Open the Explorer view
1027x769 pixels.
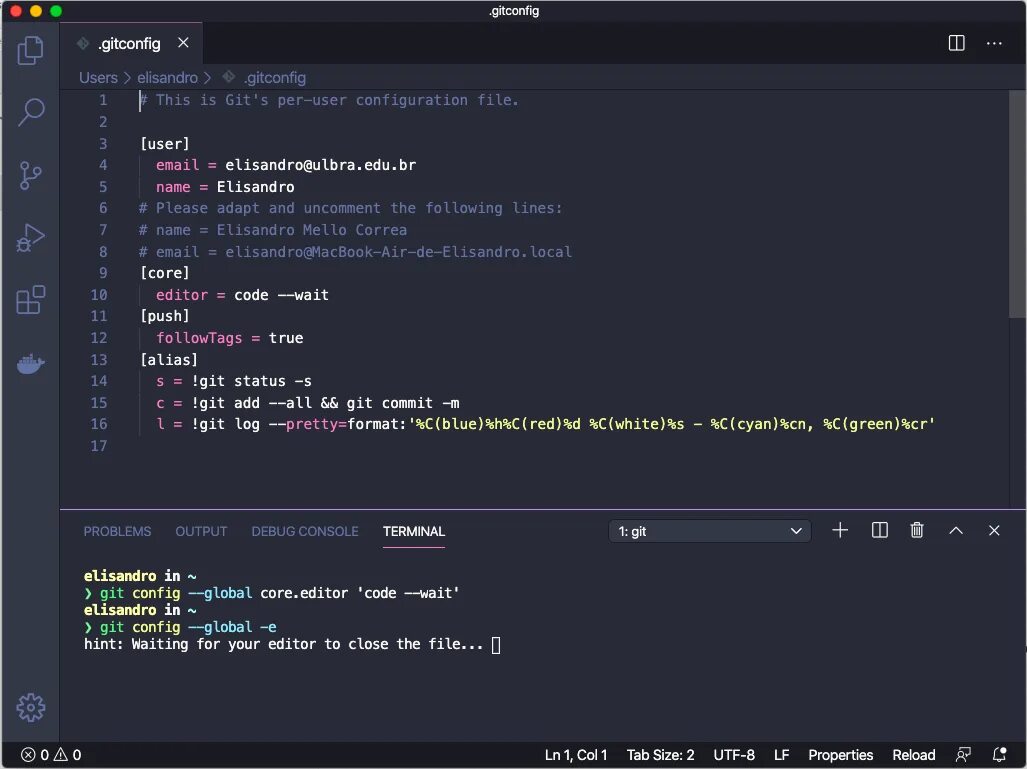point(30,49)
